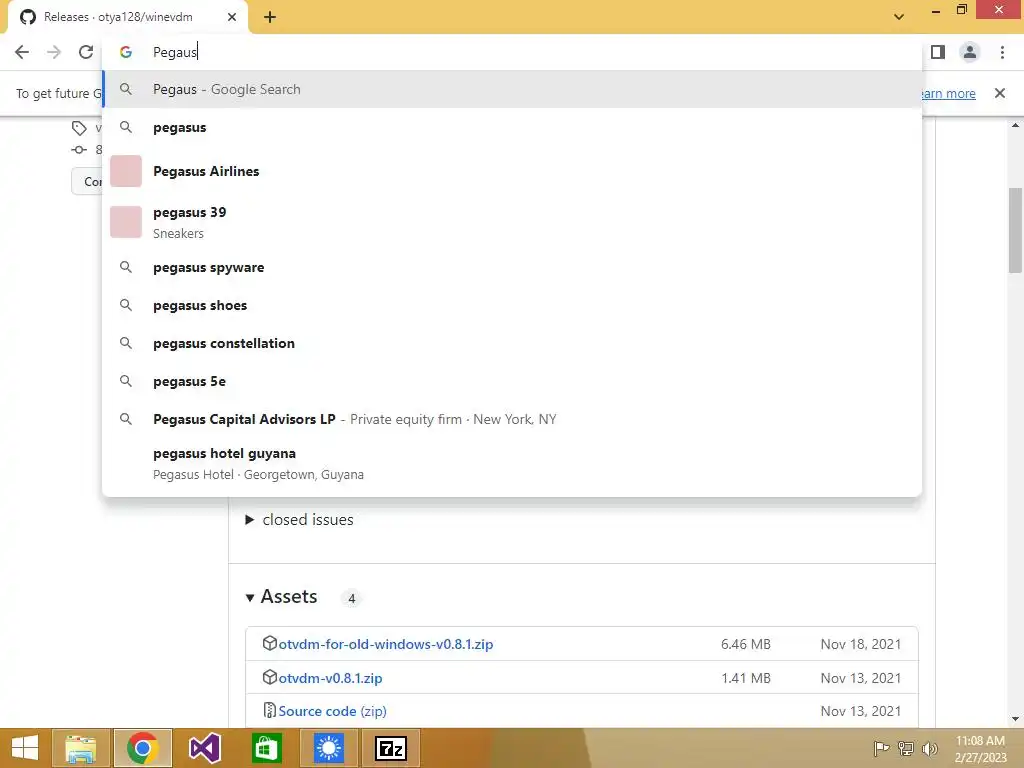Click search icon beside pegasus spyware
This screenshot has width=1024, height=768.
(126, 267)
